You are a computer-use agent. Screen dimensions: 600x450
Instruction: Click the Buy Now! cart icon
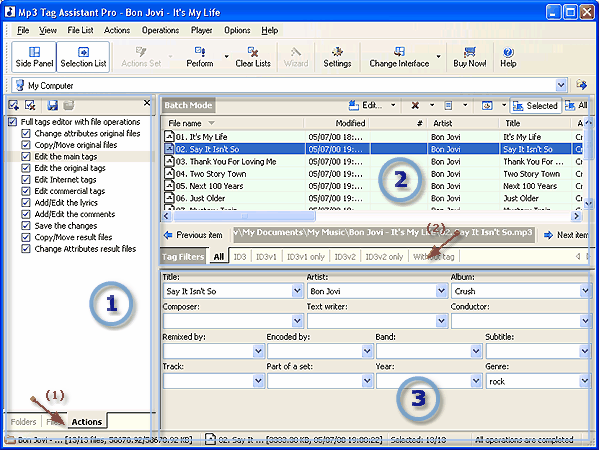point(470,52)
